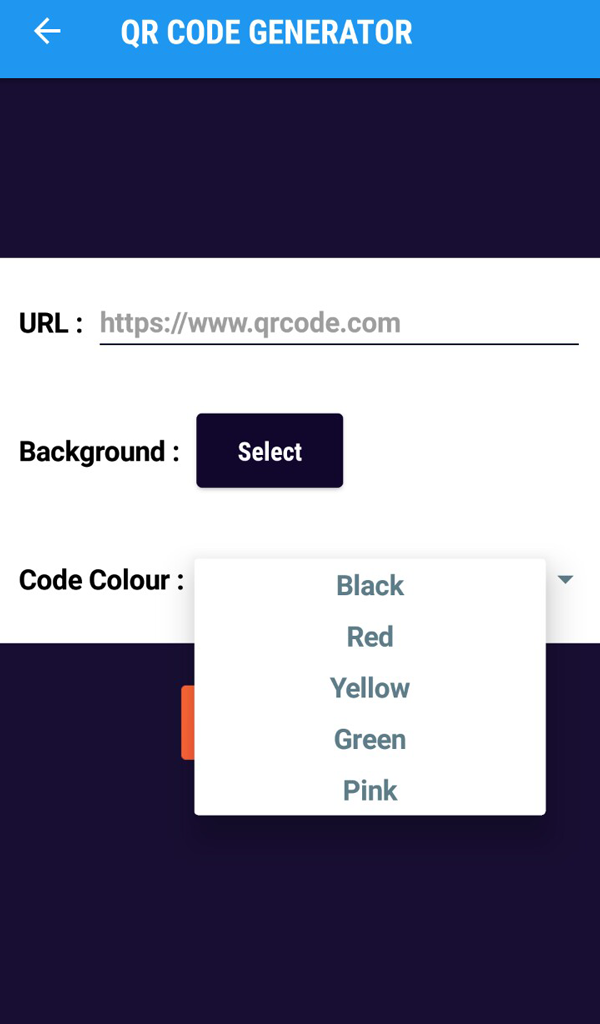Tap the back arrow in header

(x=47, y=32)
